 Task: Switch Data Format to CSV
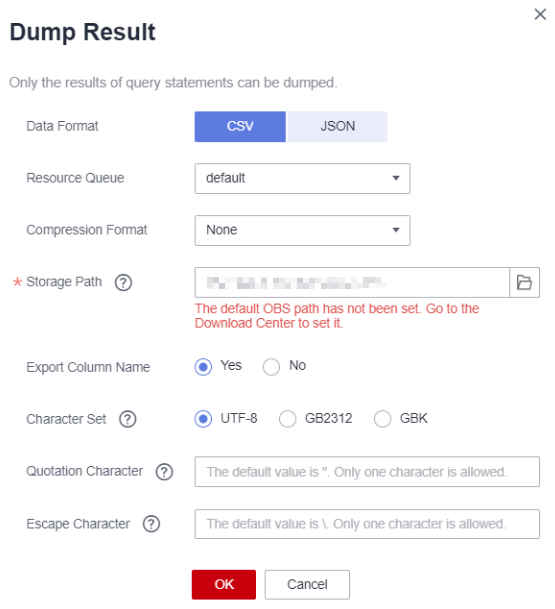[240, 127]
